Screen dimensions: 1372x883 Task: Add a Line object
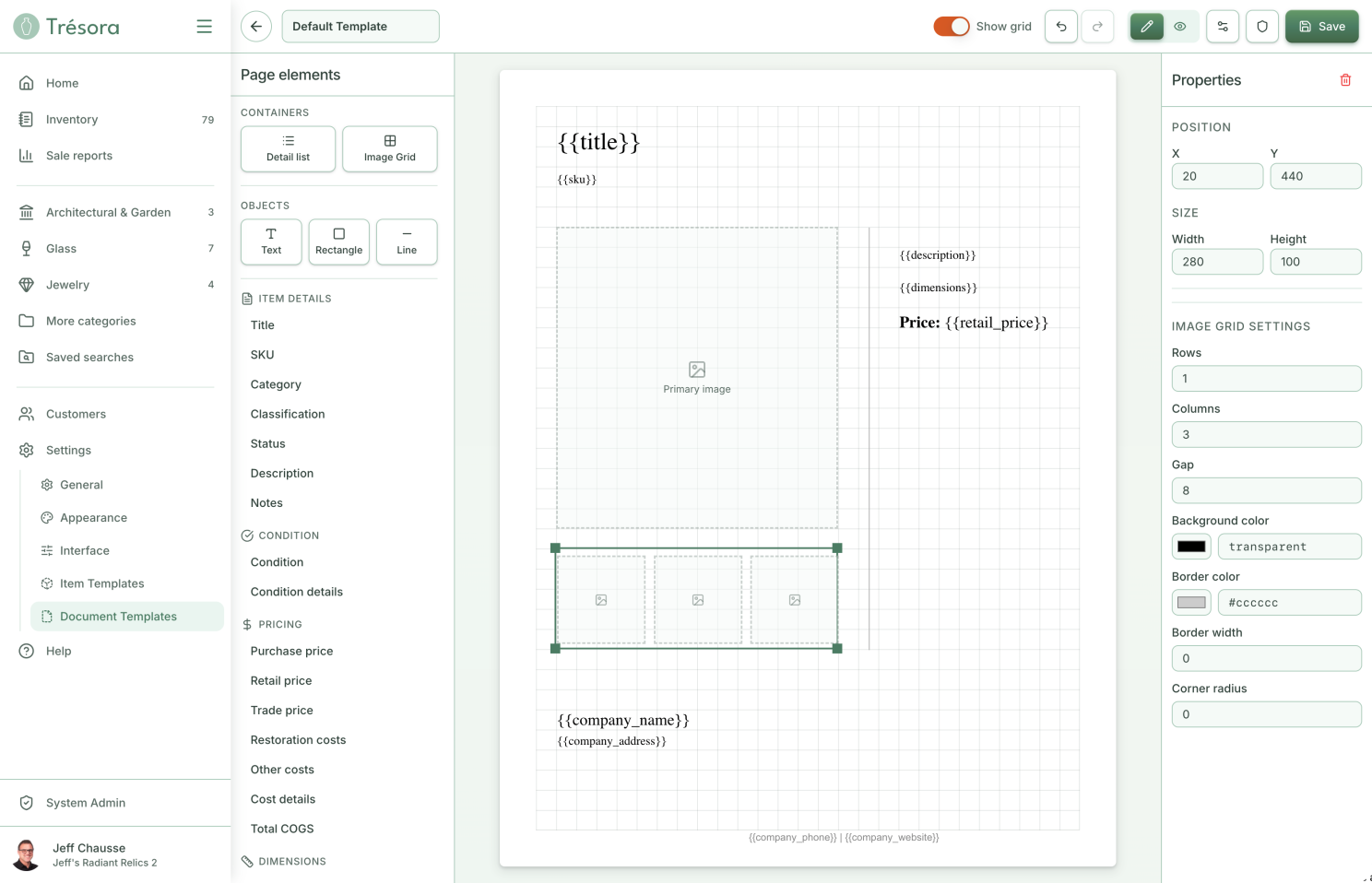(407, 241)
